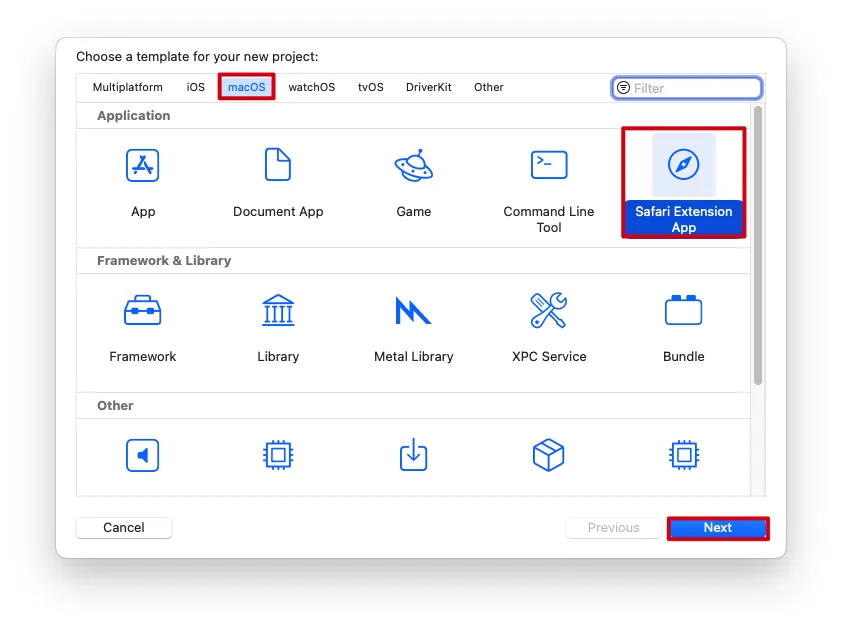Select the macOS platform tab
Viewport: 842px width, 632px height.
[x=246, y=87]
